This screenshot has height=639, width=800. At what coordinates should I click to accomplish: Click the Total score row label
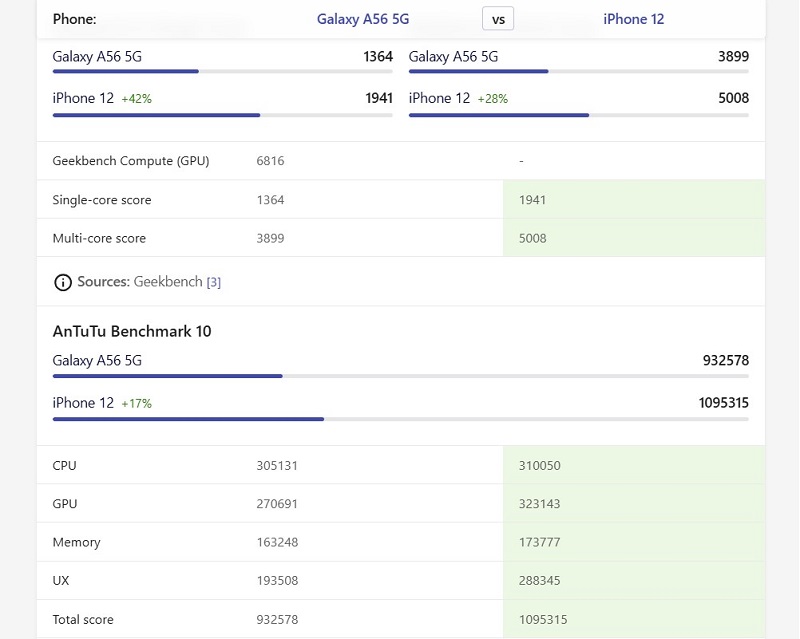tap(83, 620)
